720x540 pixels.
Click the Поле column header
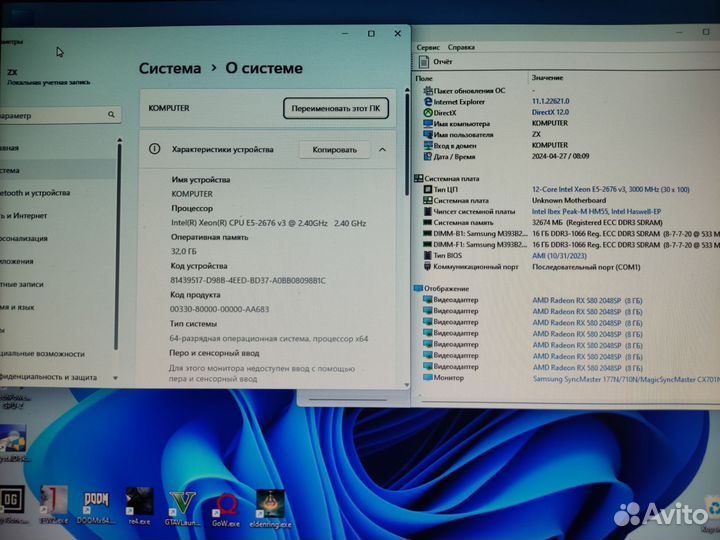coord(424,79)
